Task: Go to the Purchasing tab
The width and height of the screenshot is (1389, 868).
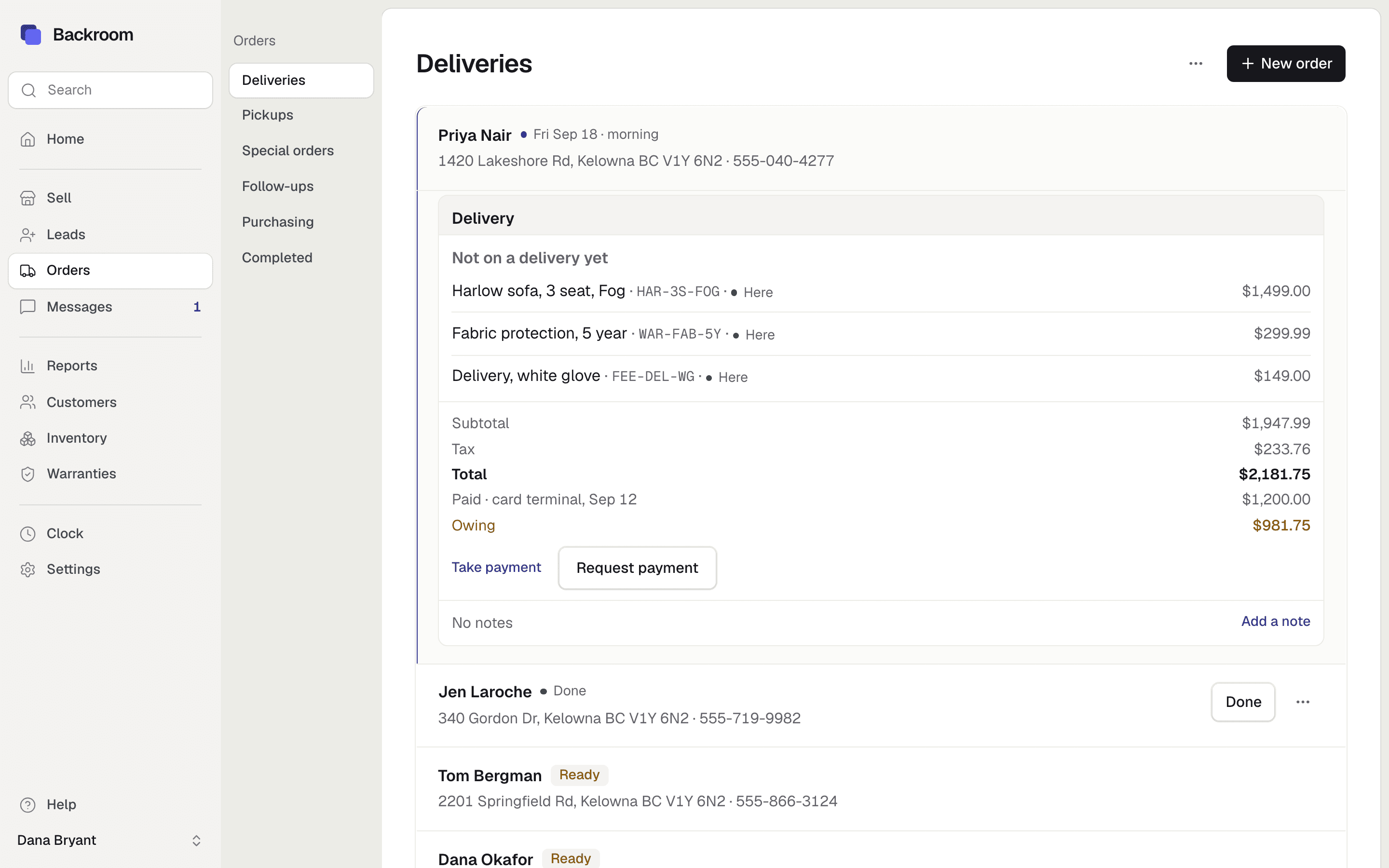Action: point(301,222)
